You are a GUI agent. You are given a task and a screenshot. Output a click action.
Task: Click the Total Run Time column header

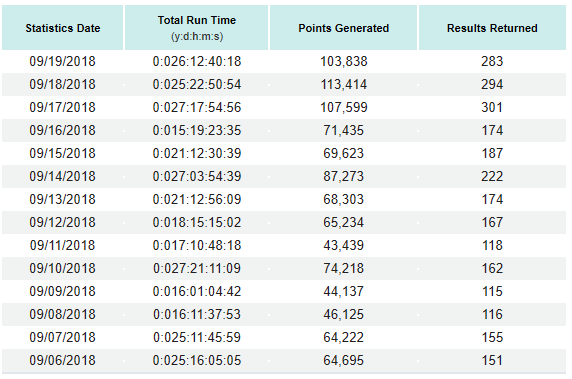point(197,28)
